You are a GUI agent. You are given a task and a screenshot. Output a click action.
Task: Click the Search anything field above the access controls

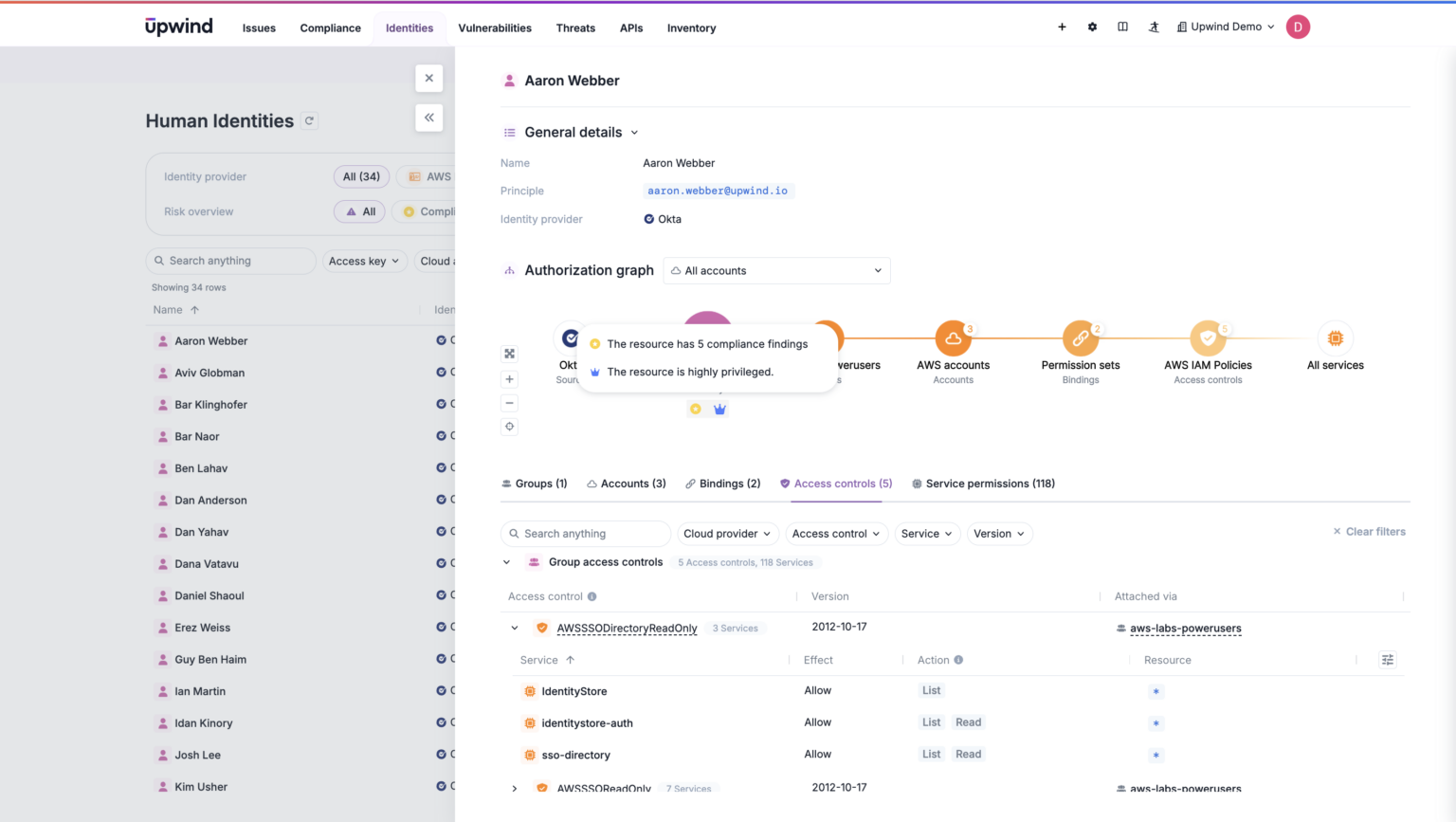(585, 533)
